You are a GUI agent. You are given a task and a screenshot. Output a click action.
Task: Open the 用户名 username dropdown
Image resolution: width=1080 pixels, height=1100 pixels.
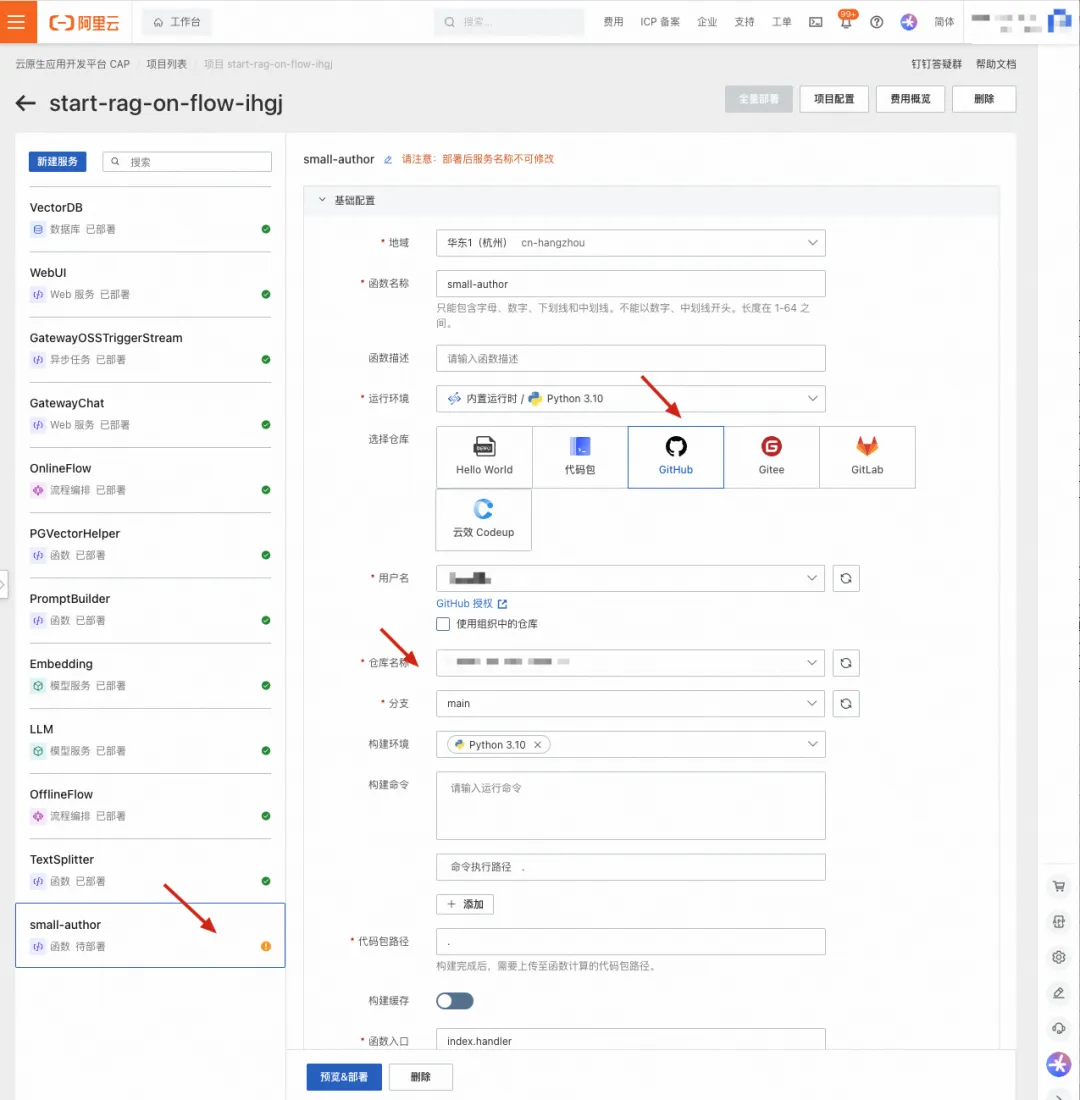(x=630, y=579)
